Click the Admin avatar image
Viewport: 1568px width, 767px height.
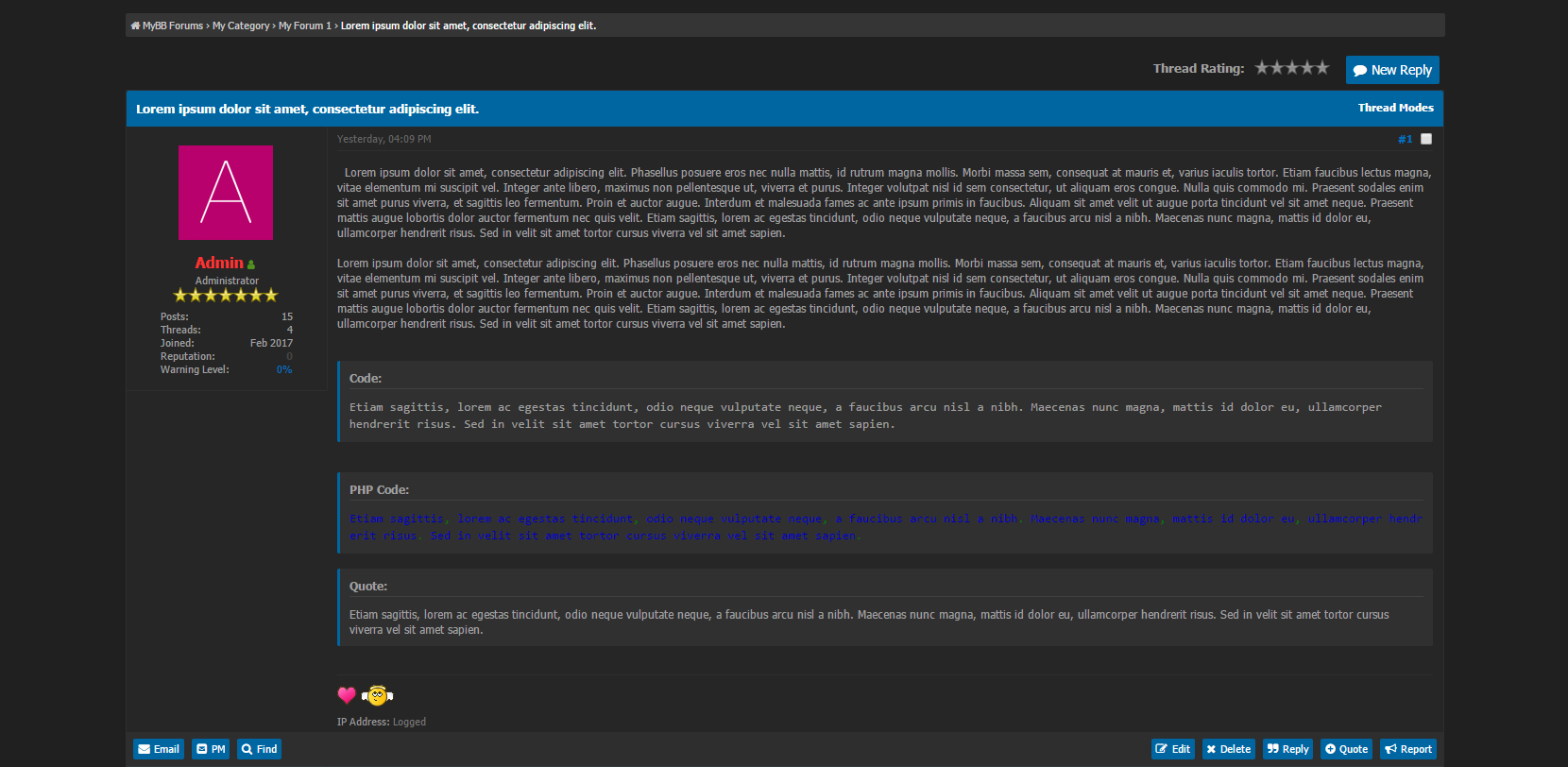(226, 193)
